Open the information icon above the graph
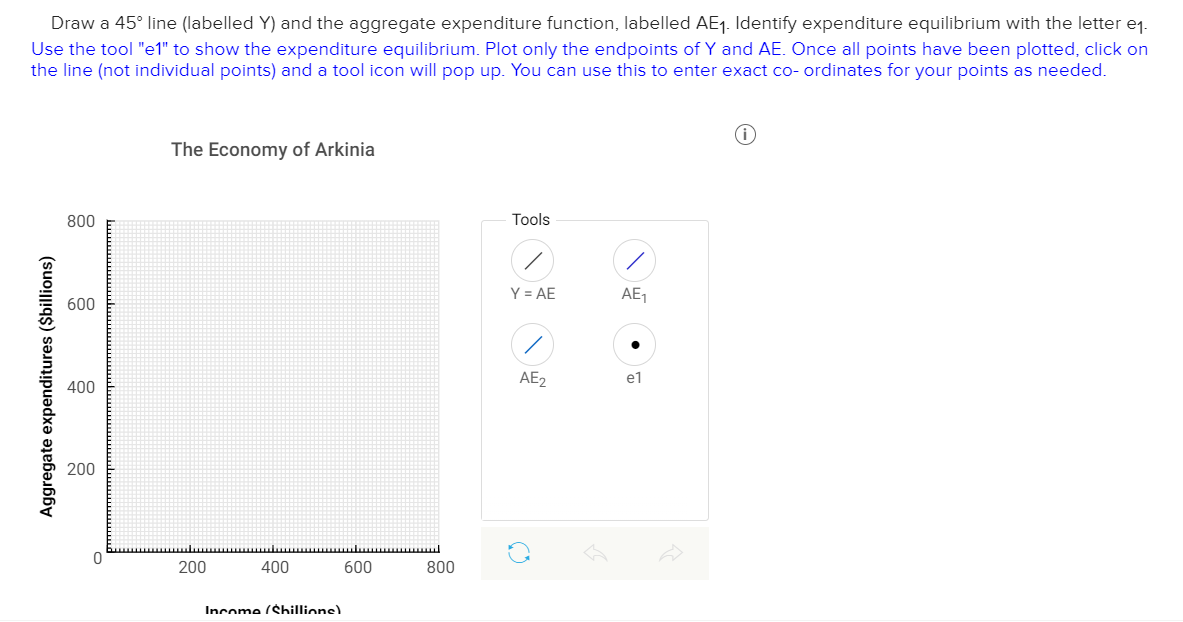Screen dimensions: 1183x622 [745, 134]
